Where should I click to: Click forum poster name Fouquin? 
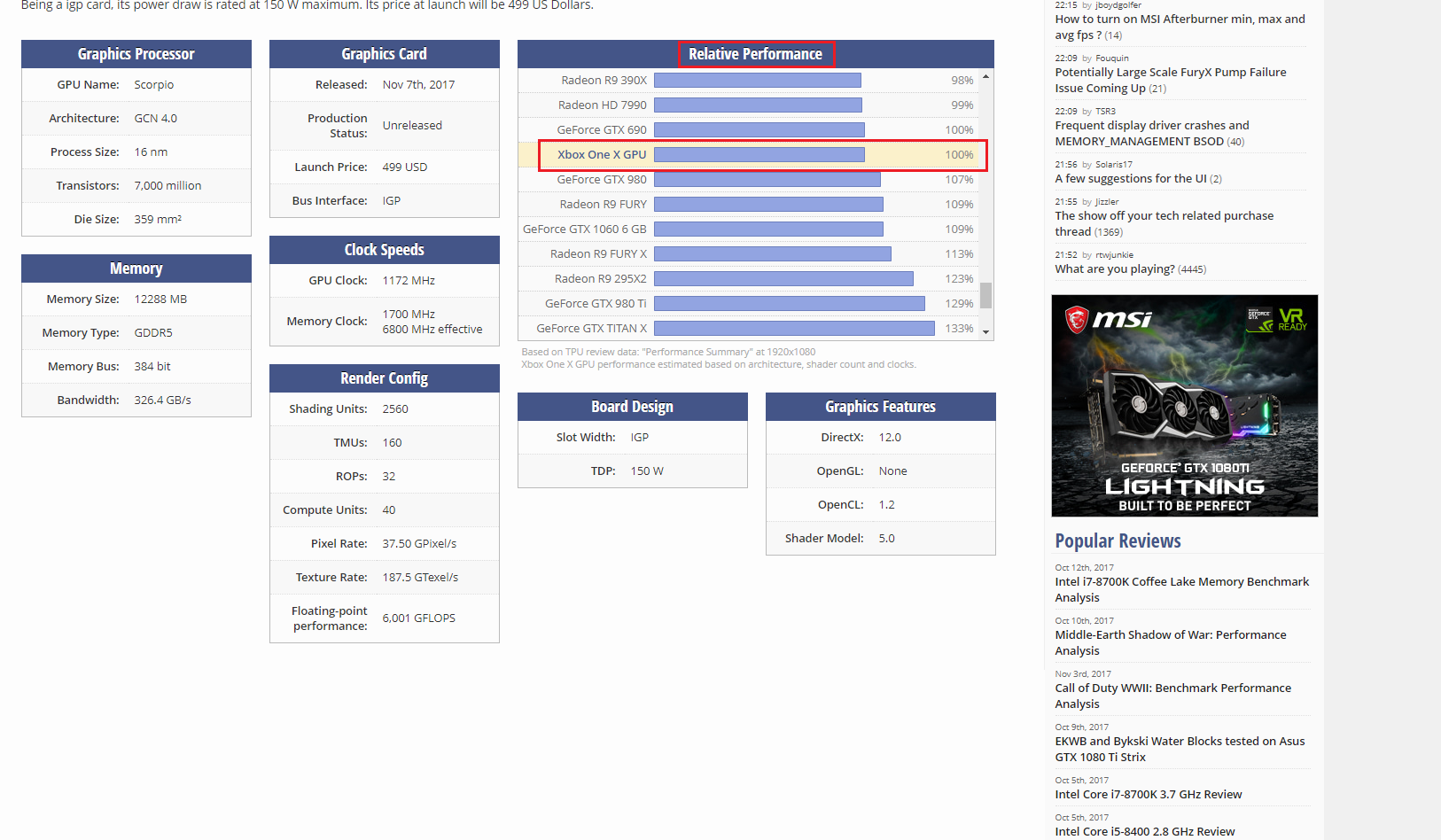[x=1112, y=58]
